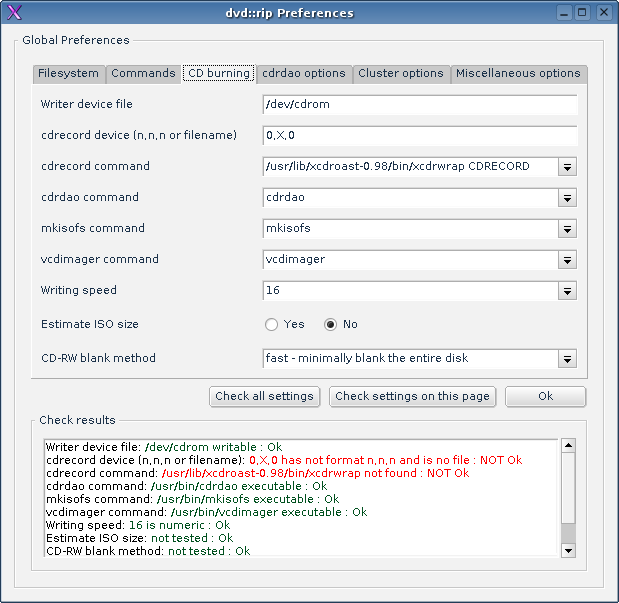
Task: Click the 'Writer device file: /dev/cdrom writable' result line
Action: [164, 447]
